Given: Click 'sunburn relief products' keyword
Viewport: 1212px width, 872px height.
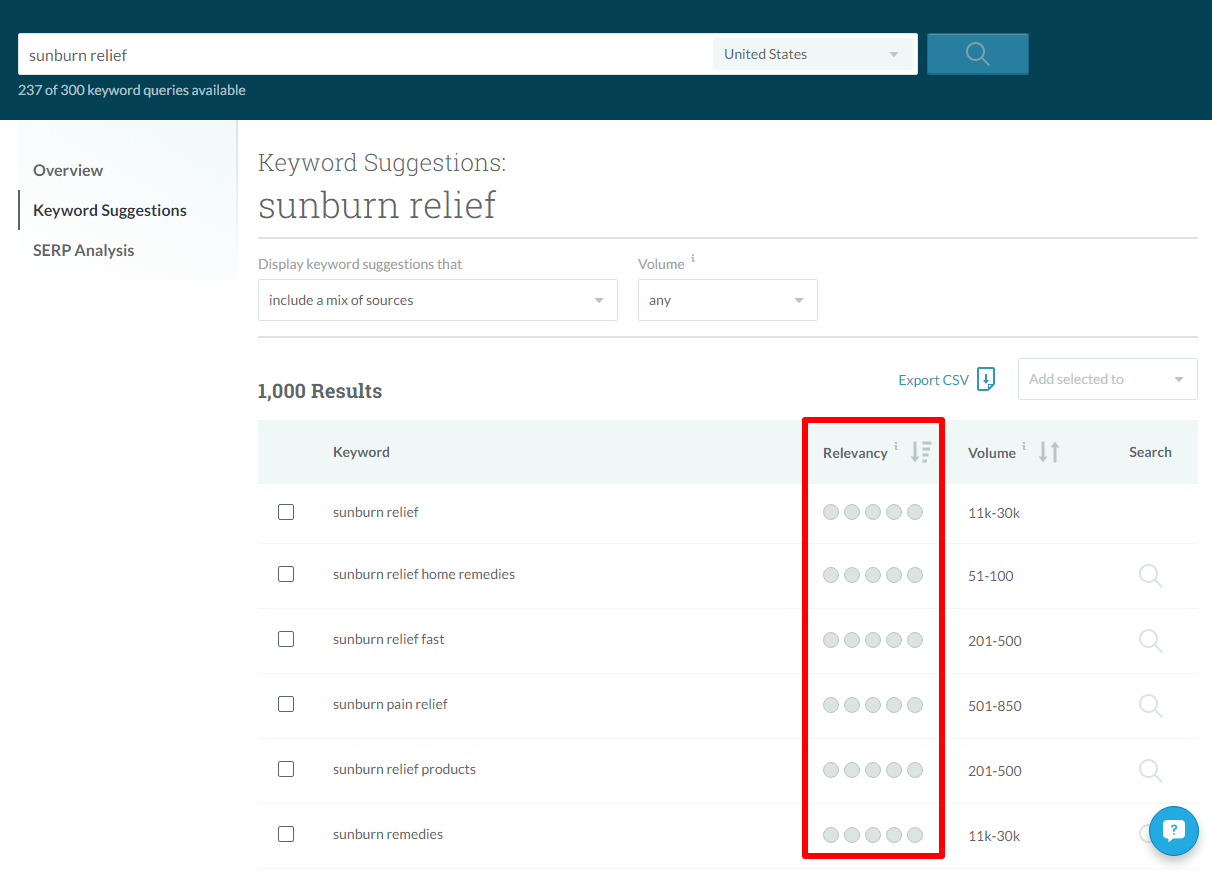Looking at the screenshot, I should point(404,769).
